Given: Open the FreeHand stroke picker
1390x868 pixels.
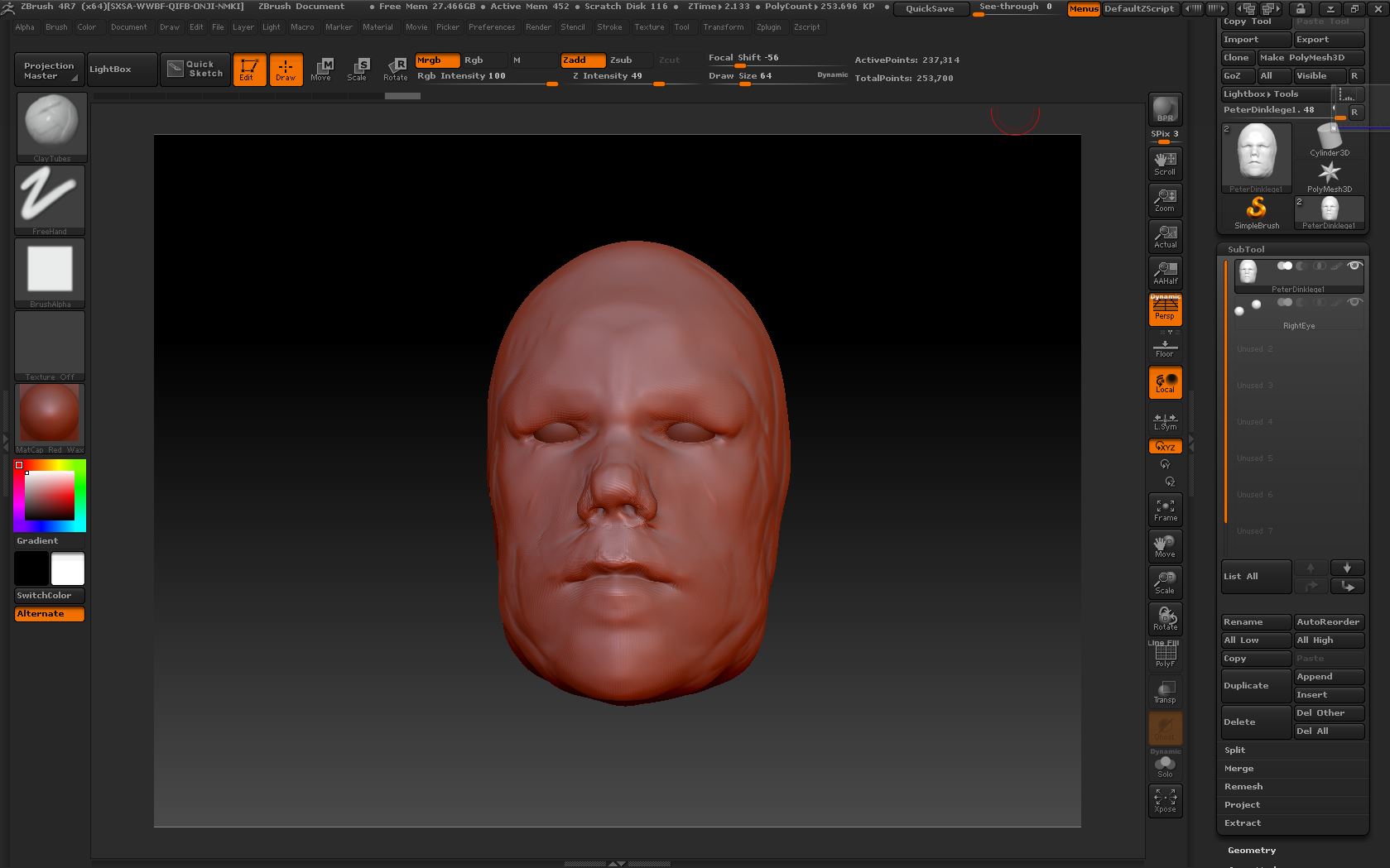Looking at the screenshot, I should point(50,199).
